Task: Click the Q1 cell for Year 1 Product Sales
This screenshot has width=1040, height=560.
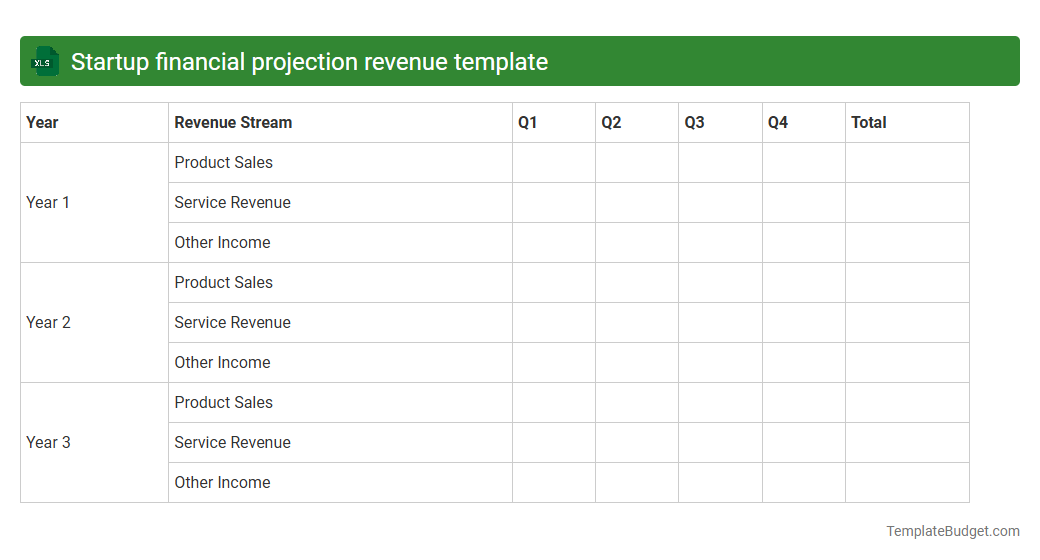Action: (554, 163)
